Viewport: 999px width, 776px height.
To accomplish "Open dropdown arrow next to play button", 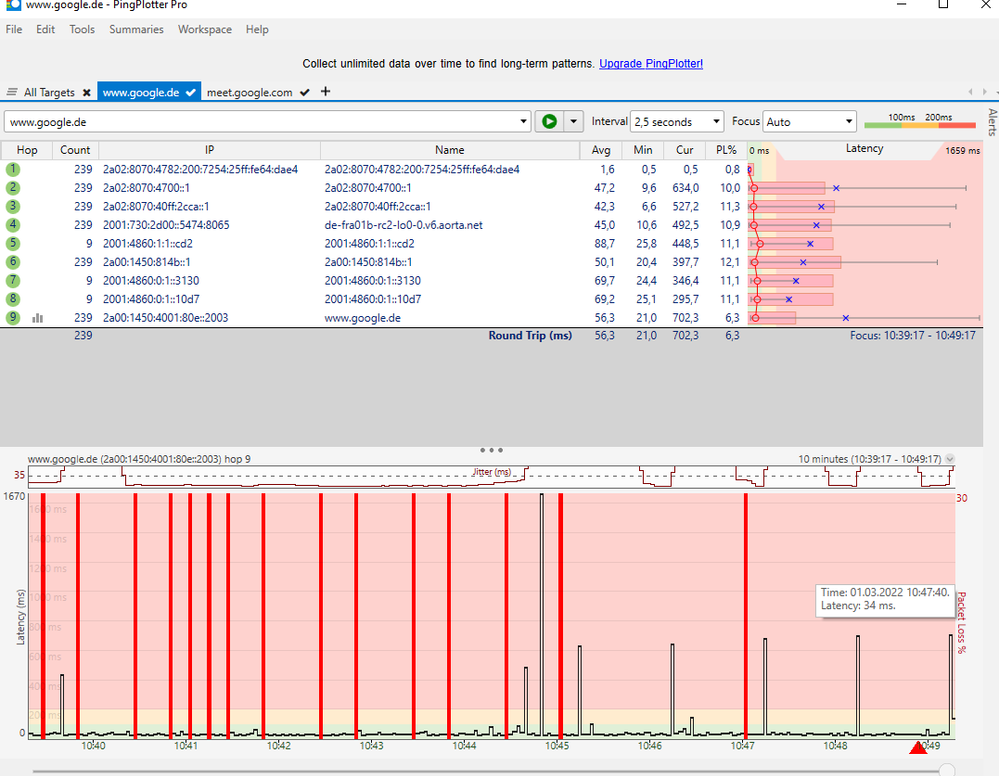I will pos(573,121).
